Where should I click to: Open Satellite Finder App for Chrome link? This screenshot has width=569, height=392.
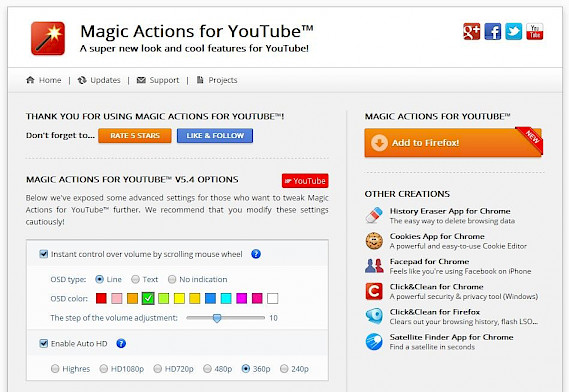click(451, 337)
